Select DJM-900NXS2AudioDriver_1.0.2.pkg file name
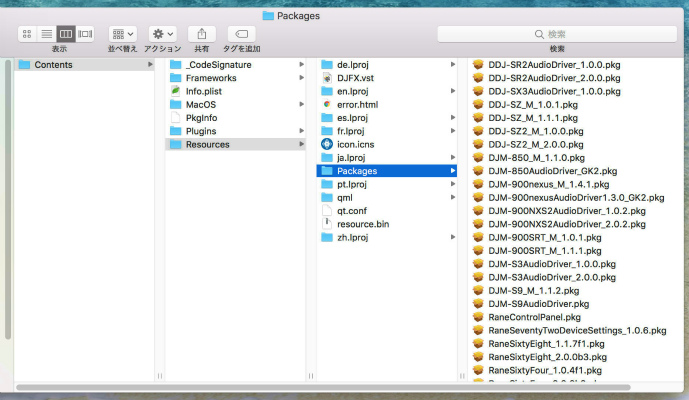The image size is (689, 400). pos(567,211)
